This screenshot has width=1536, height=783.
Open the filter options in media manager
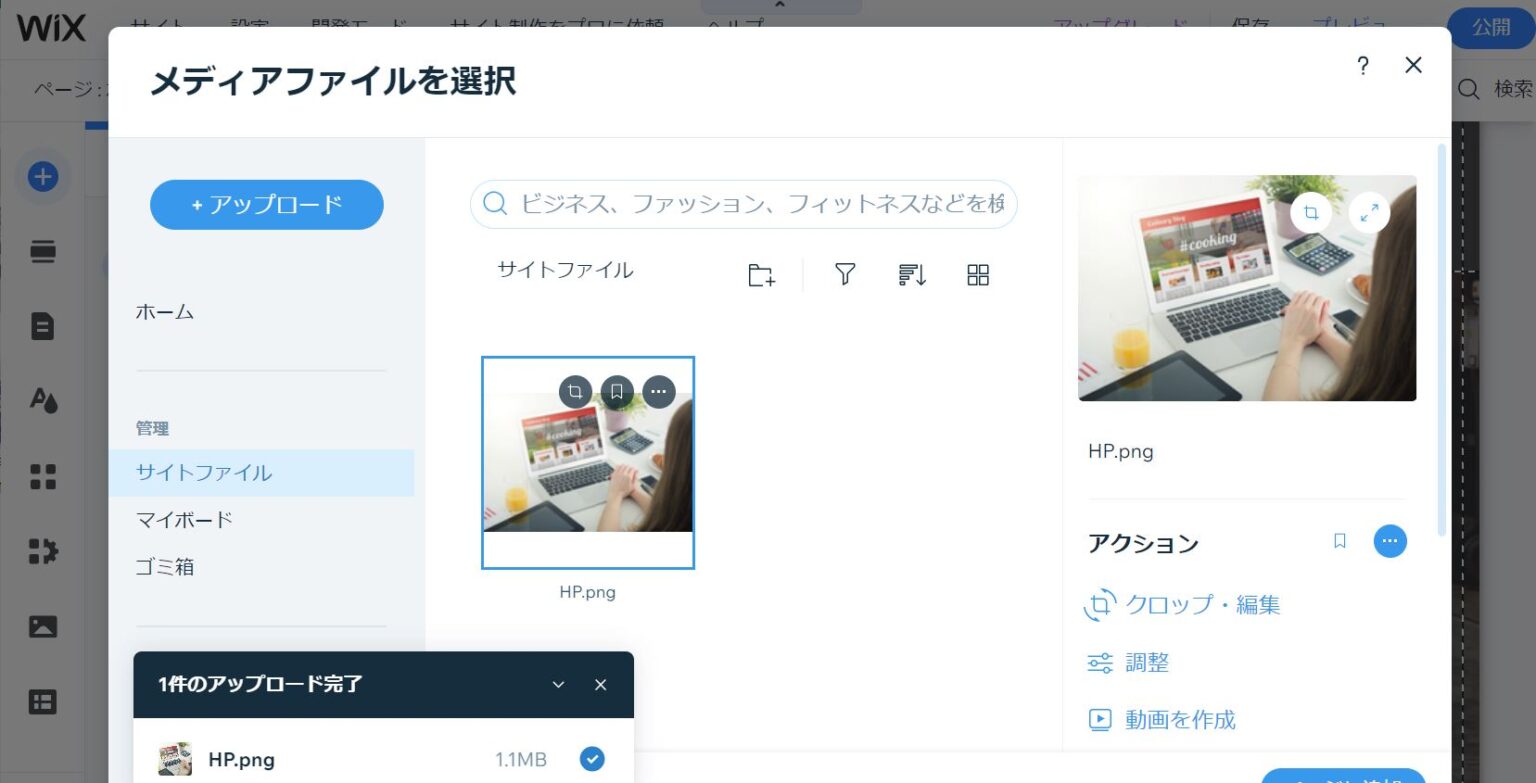tap(844, 274)
